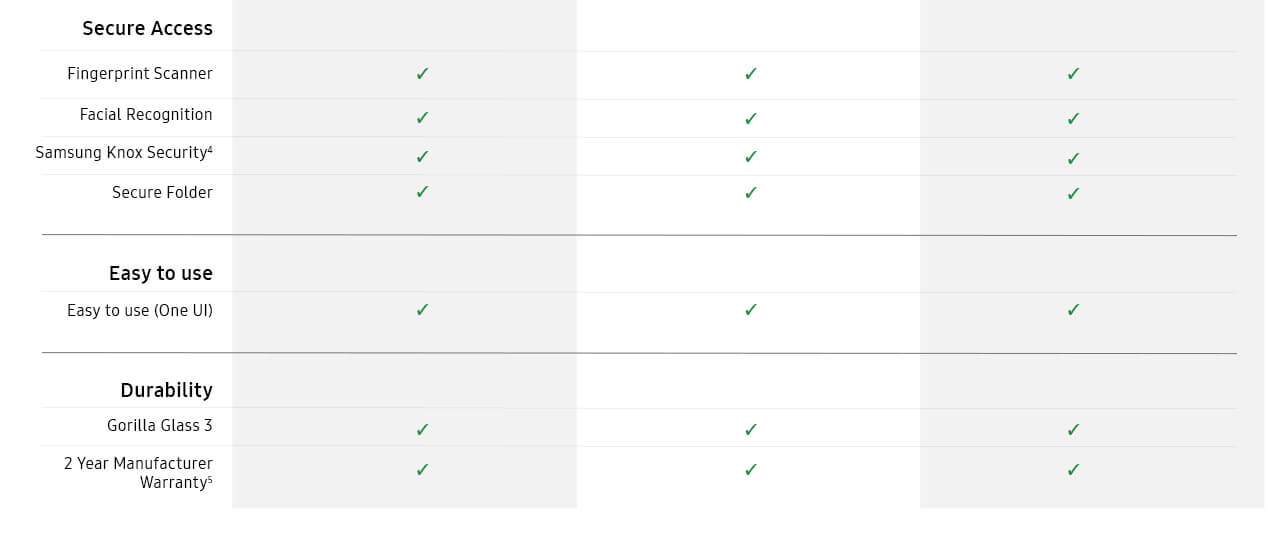Click the Fingerprint Scanner checkmark in first column

tap(422, 73)
